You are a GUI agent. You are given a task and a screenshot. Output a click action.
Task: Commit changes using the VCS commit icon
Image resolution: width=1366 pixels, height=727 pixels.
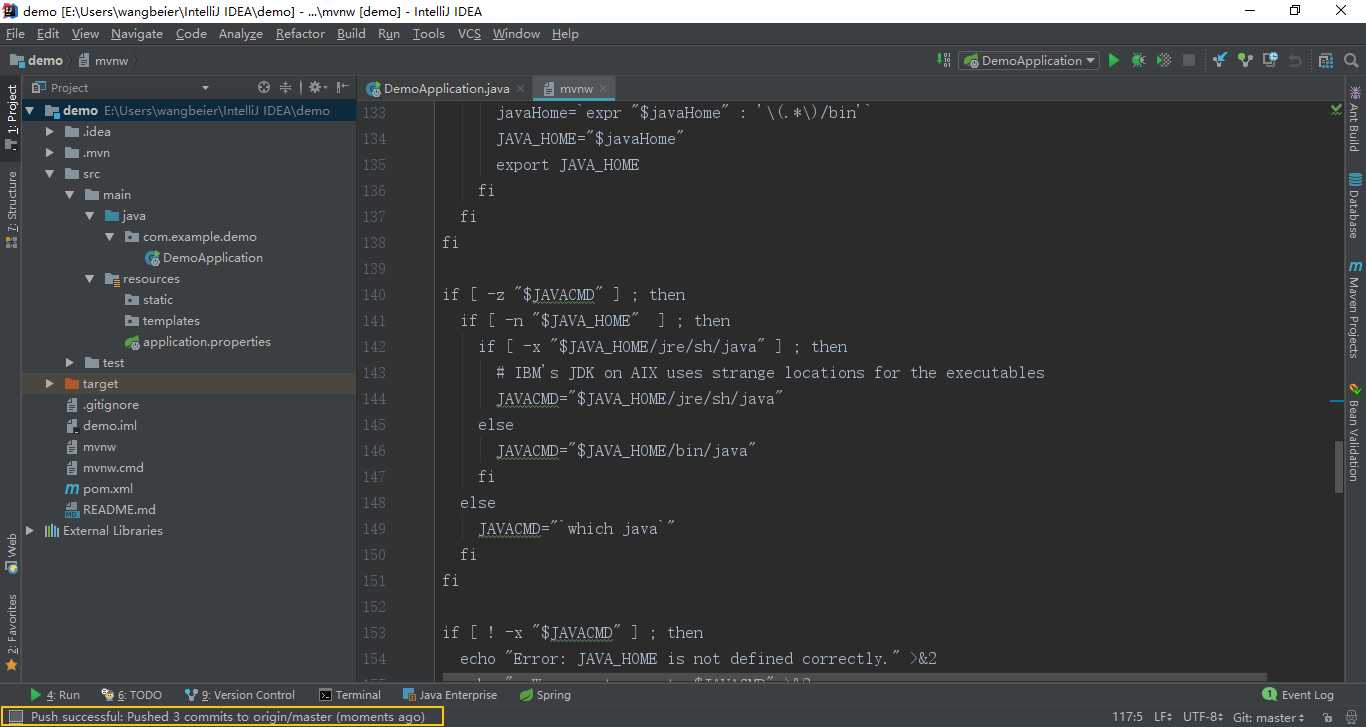tap(1245, 61)
